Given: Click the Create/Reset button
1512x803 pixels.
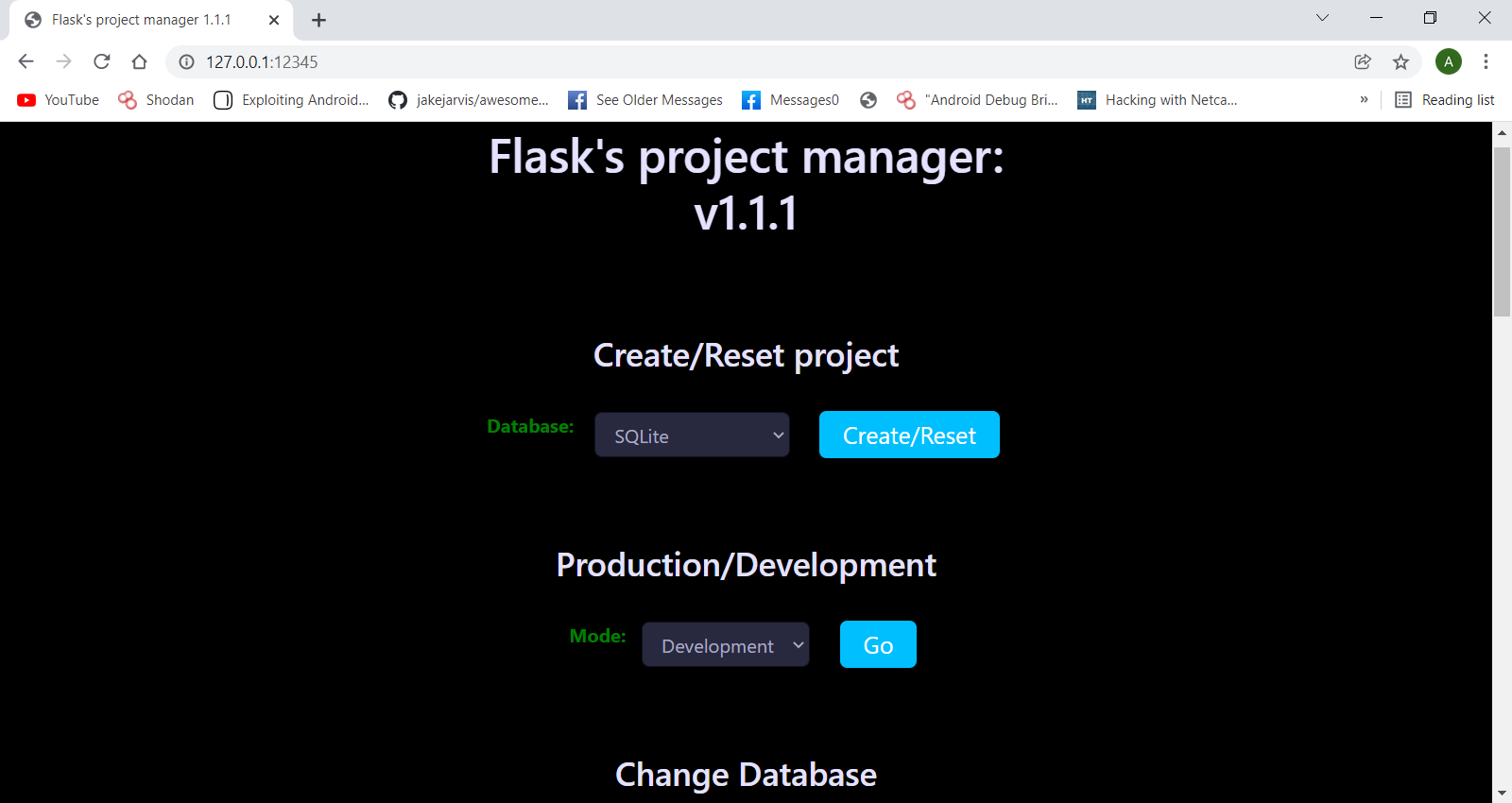Looking at the screenshot, I should pos(909,435).
